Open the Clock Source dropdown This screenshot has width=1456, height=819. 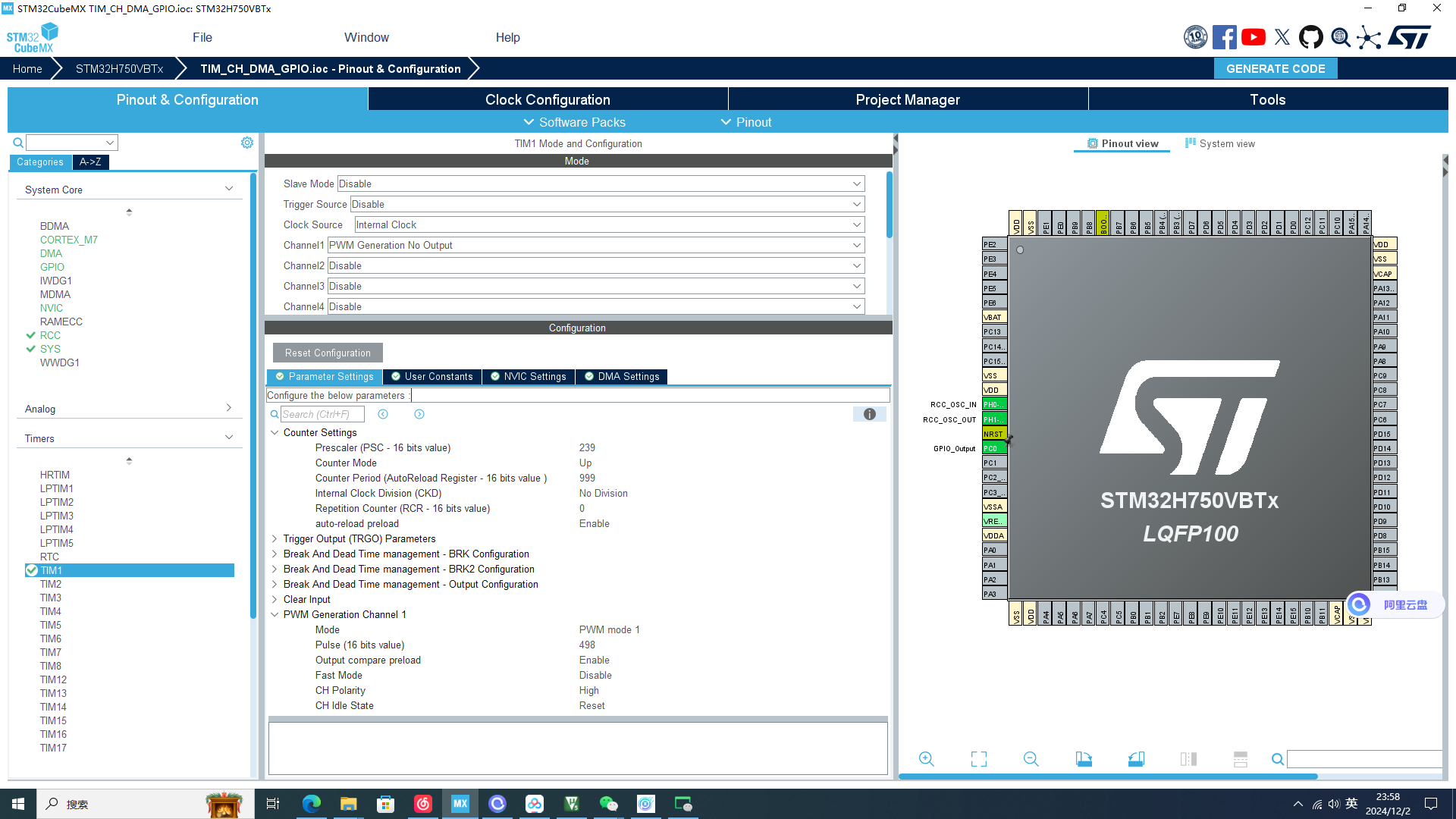coord(610,224)
